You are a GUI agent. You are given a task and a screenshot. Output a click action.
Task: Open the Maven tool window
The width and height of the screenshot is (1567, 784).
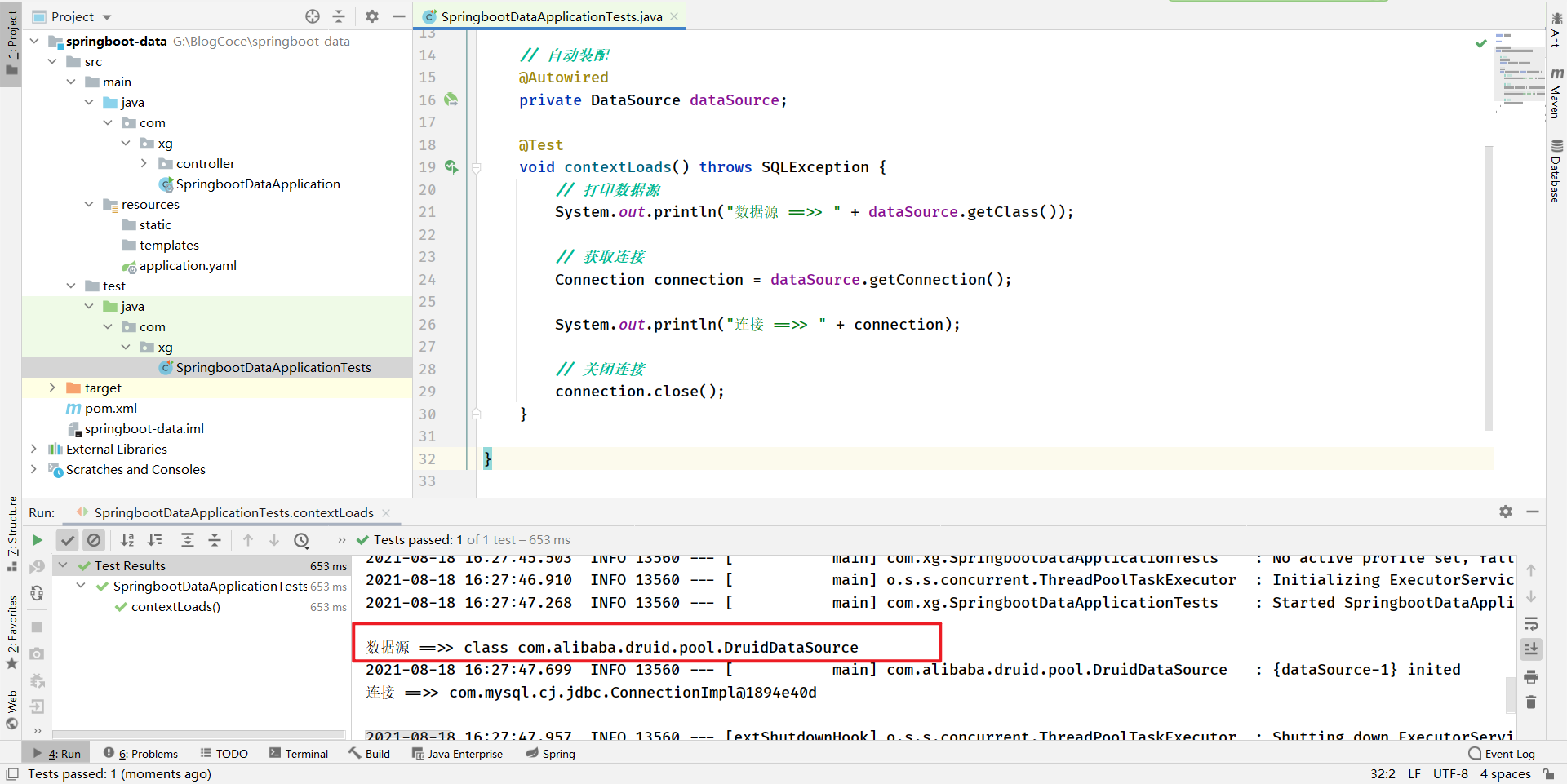pyautogui.click(x=1556, y=94)
